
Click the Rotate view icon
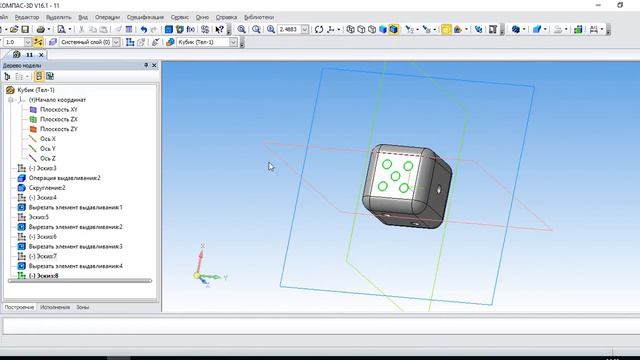coord(319,29)
